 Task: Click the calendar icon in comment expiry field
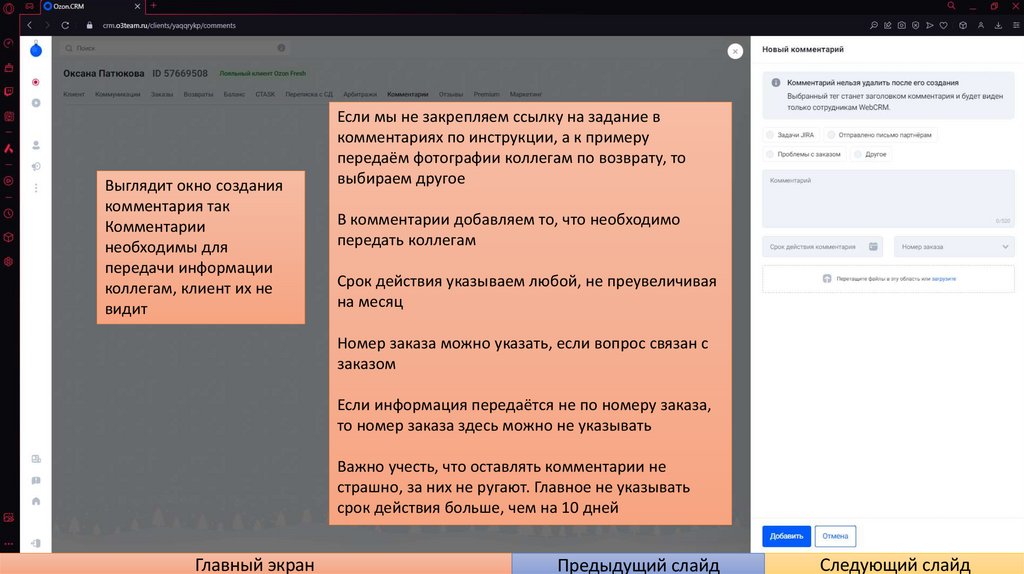pyautogui.click(x=873, y=246)
